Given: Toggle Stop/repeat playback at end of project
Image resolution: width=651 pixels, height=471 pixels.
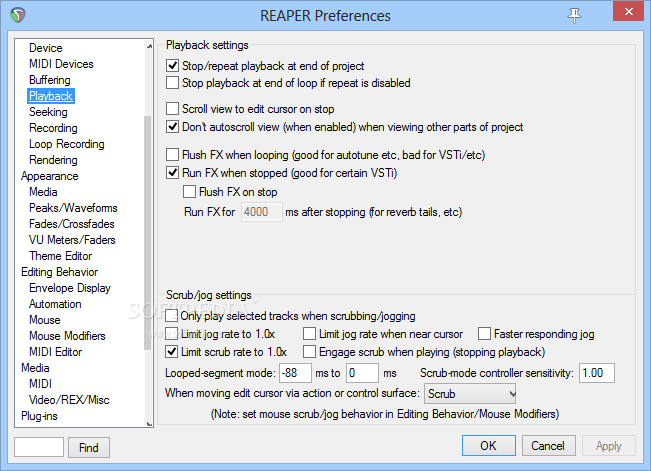Looking at the screenshot, I should point(172,66).
